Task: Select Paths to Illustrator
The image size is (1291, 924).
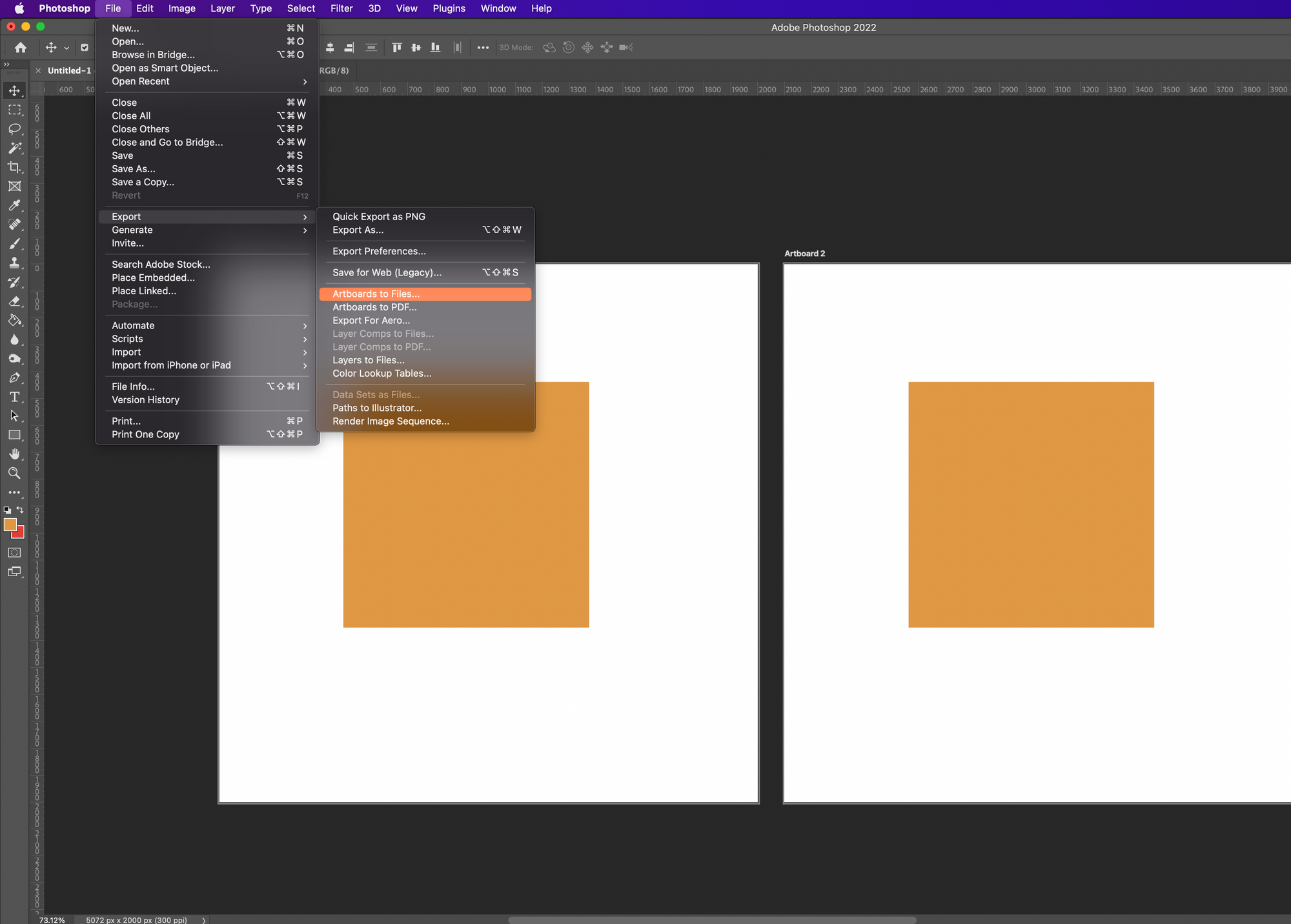Action: 425,408
